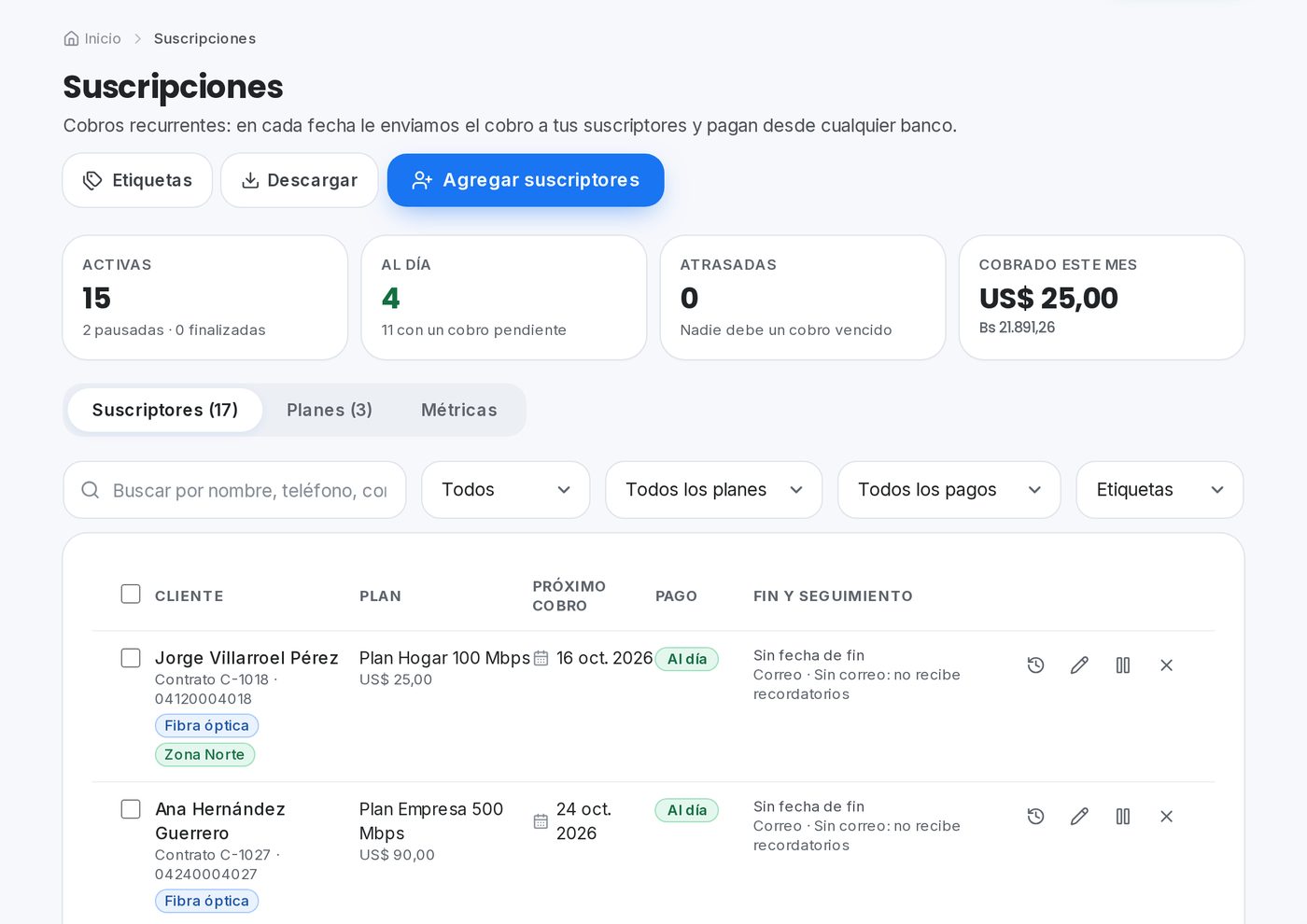
Task: Focus the search by name or phone field
Action: [234, 490]
